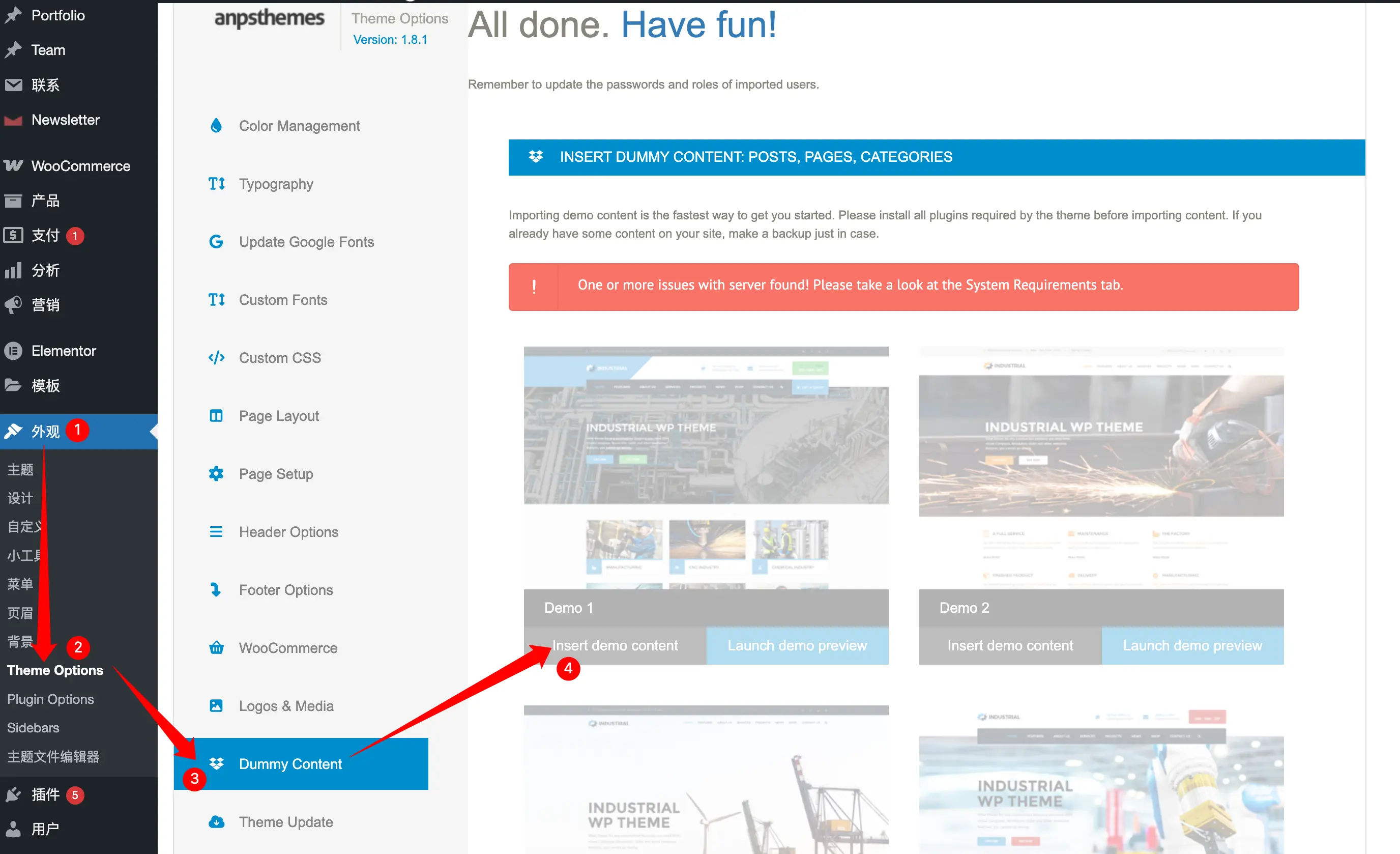1400x854 pixels.
Task: Click Launch demo preview for Demo 2
Action: point(1192,645)
